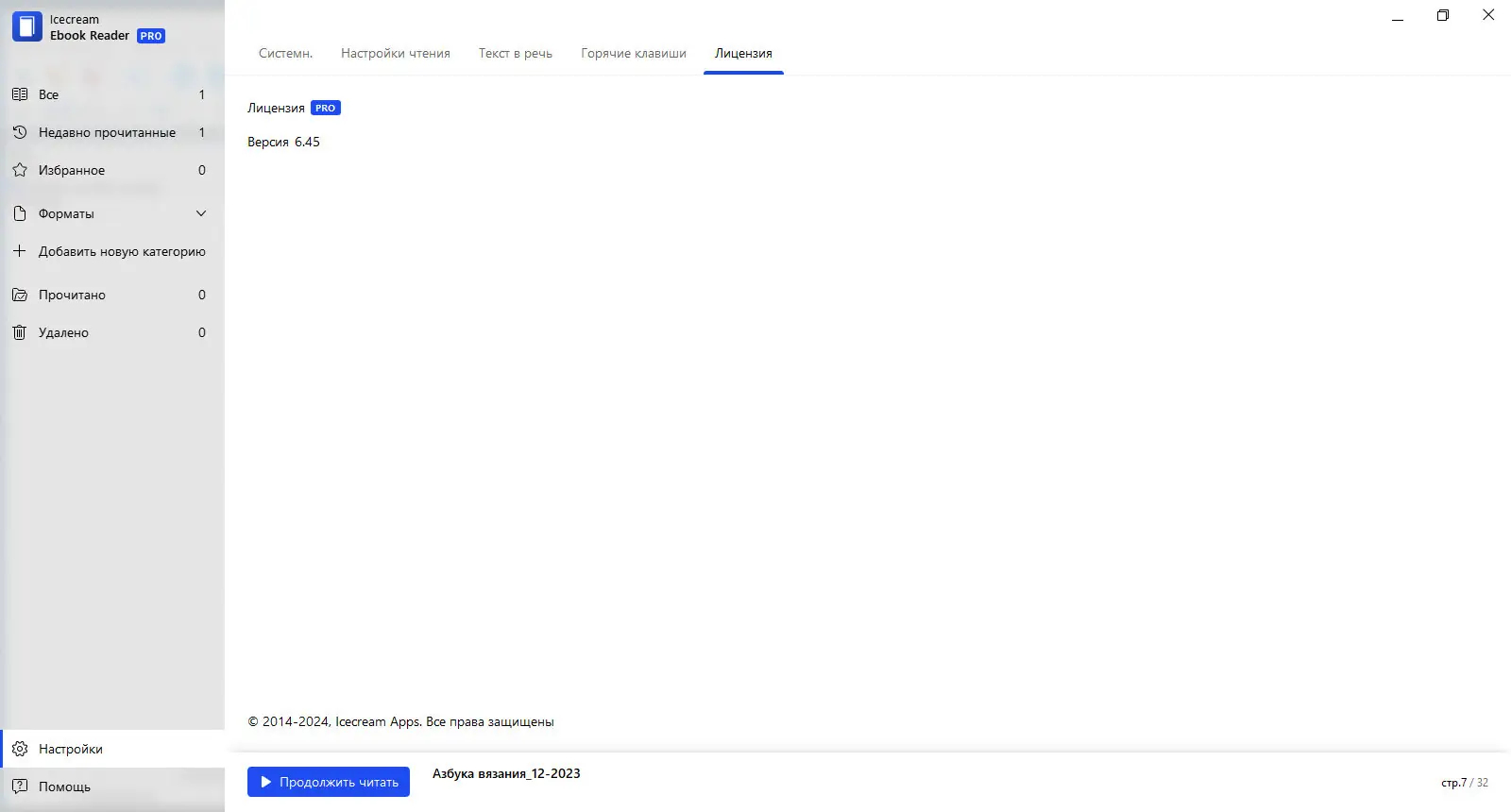Click Добавить новую категорию label
Viewport: 1511px width, 812px height.
click(122, 251)
